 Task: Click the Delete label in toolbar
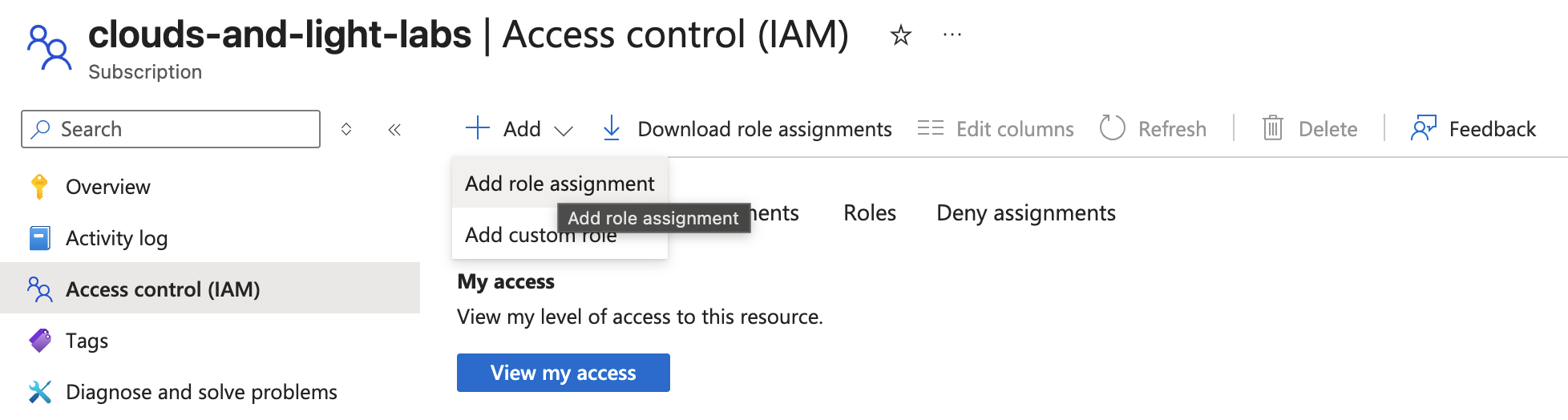click(x=1328, y=129)
